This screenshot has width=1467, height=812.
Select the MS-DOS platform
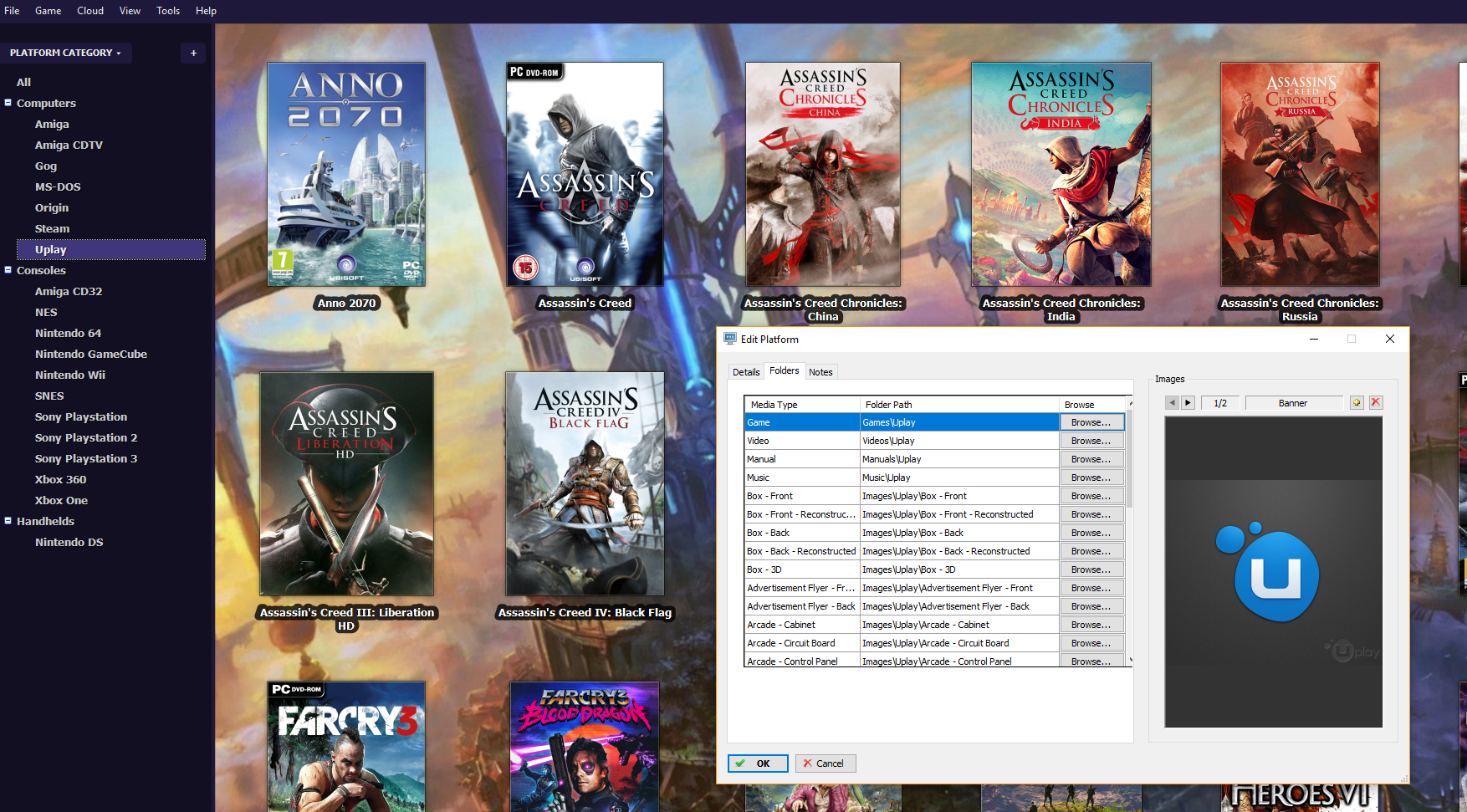coord(58,186)
